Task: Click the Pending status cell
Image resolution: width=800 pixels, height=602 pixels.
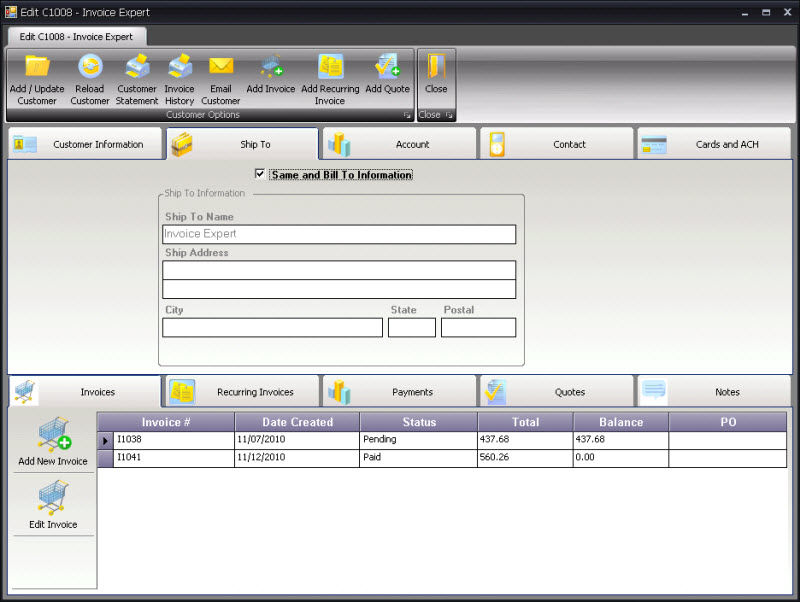Action: click(419, 440)
